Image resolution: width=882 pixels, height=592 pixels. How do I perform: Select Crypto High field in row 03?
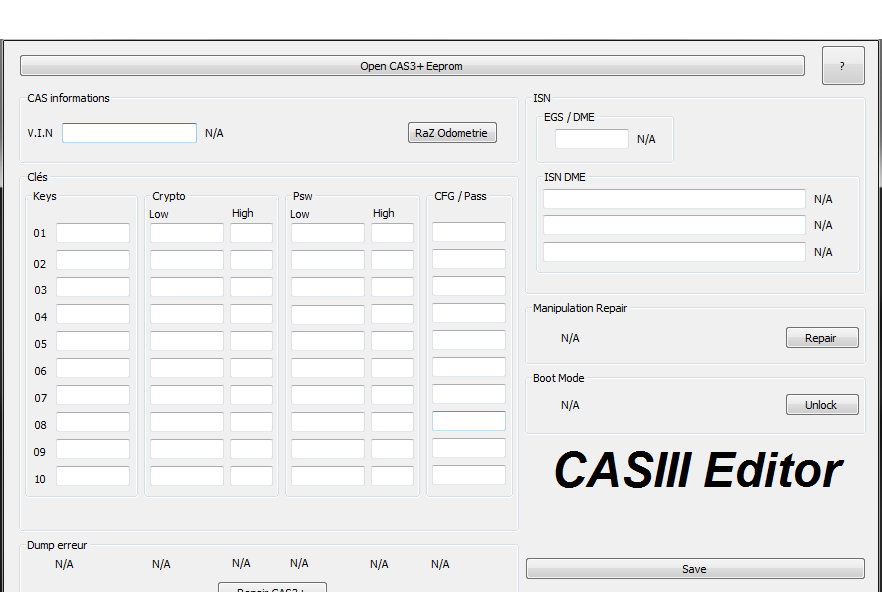[x=251, y=287]
